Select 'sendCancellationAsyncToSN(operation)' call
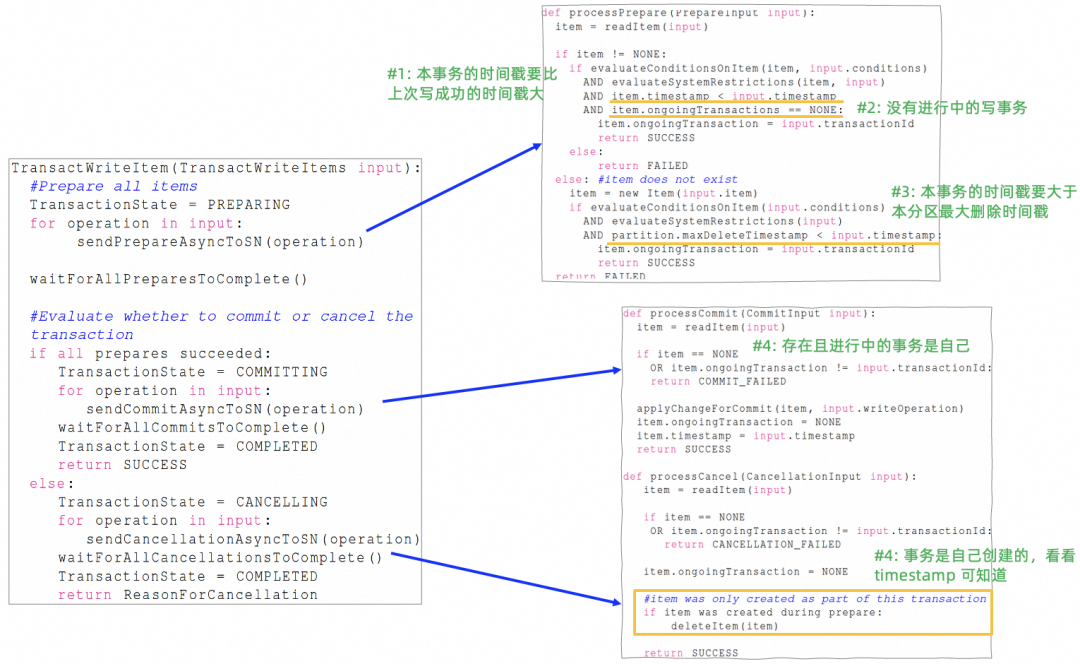Screen dimensions: 1080x664 [253, 540]
